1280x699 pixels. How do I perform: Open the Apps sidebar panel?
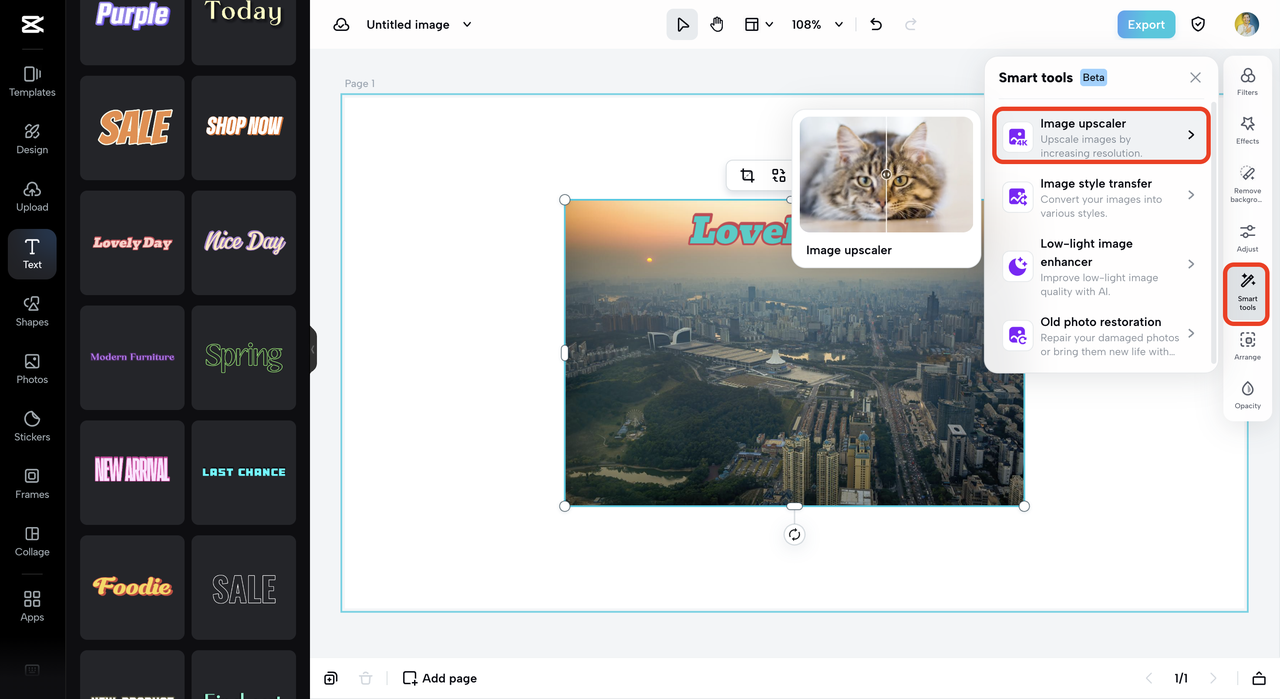(x=32, y=606)
